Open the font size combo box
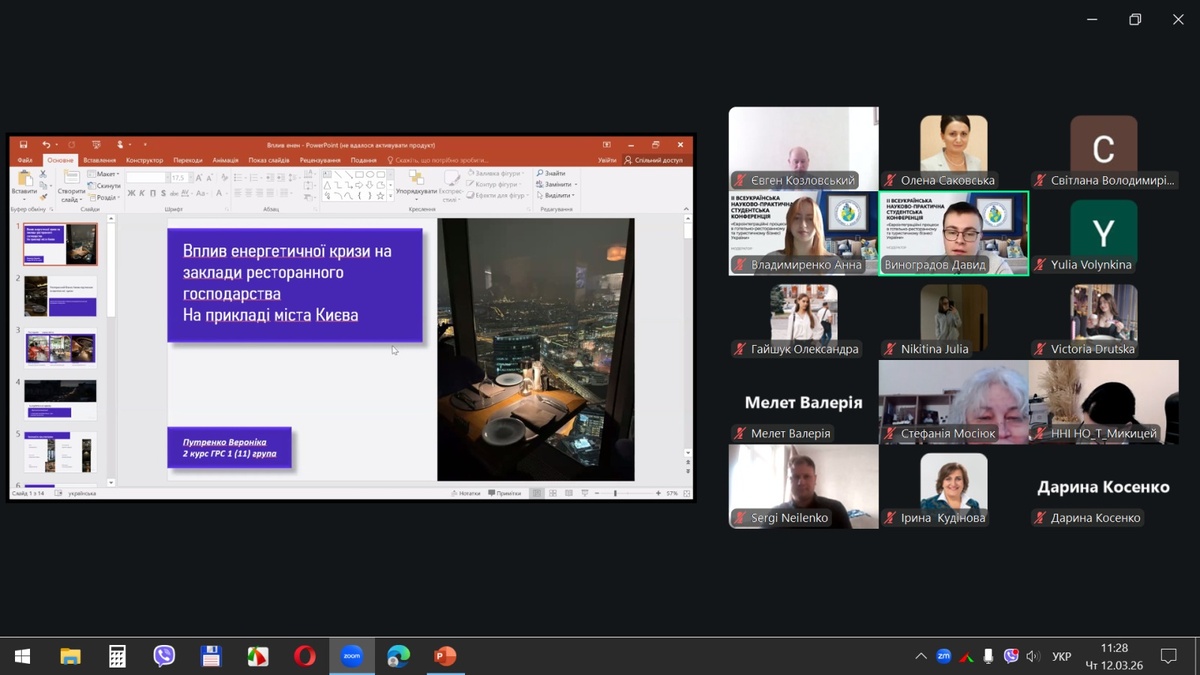This screenshot has width=1200, height=675. point(179,178)
